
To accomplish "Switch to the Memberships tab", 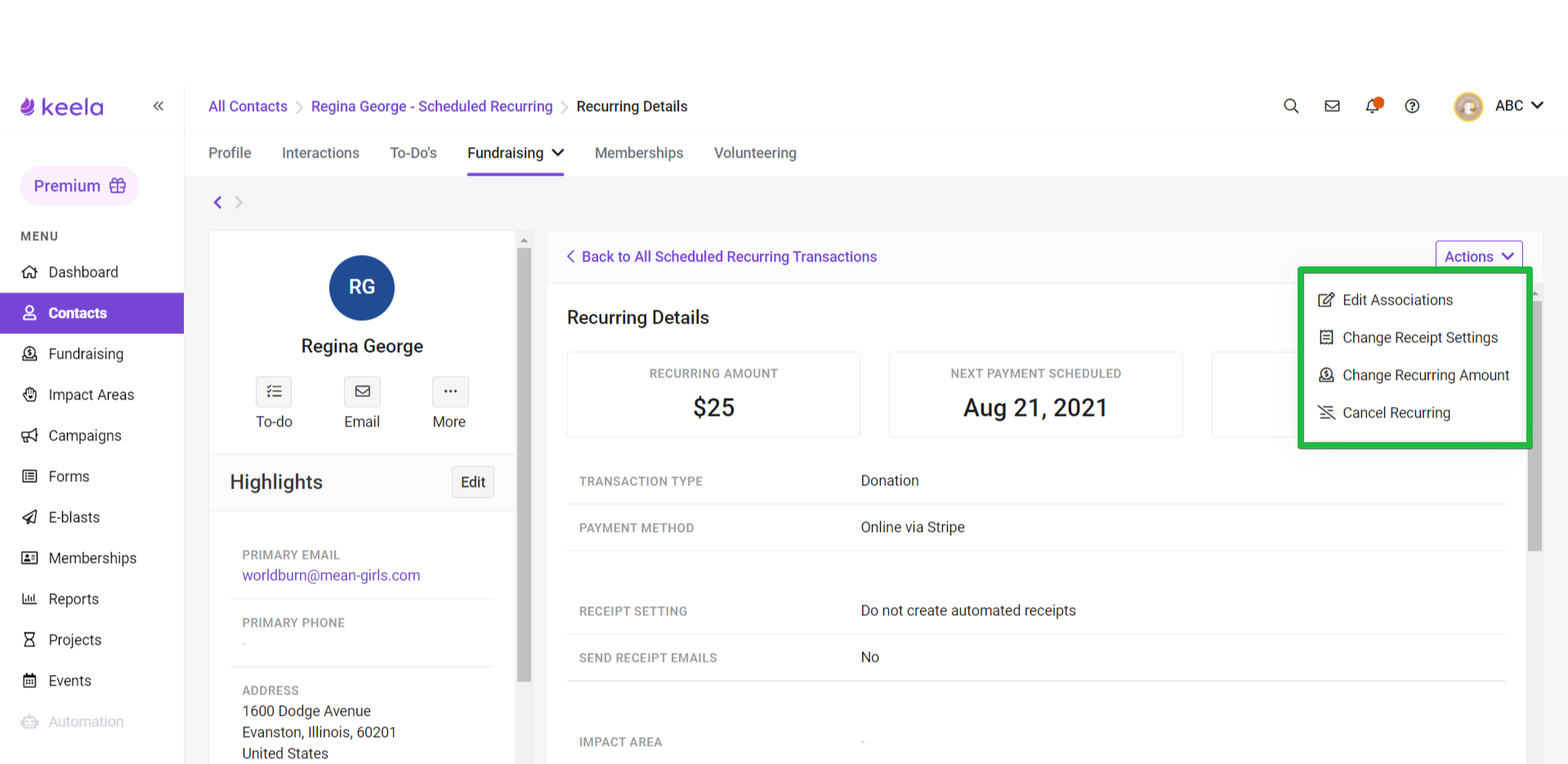I will pos(639,153).
